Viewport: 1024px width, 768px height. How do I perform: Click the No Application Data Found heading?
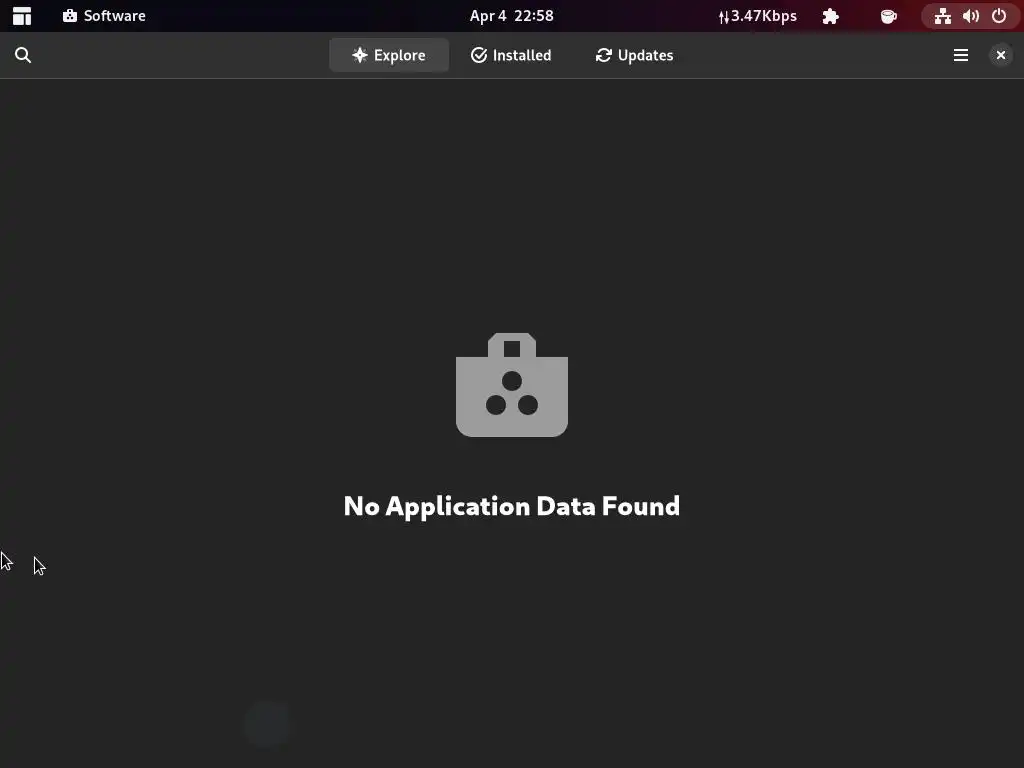(512, 506)
